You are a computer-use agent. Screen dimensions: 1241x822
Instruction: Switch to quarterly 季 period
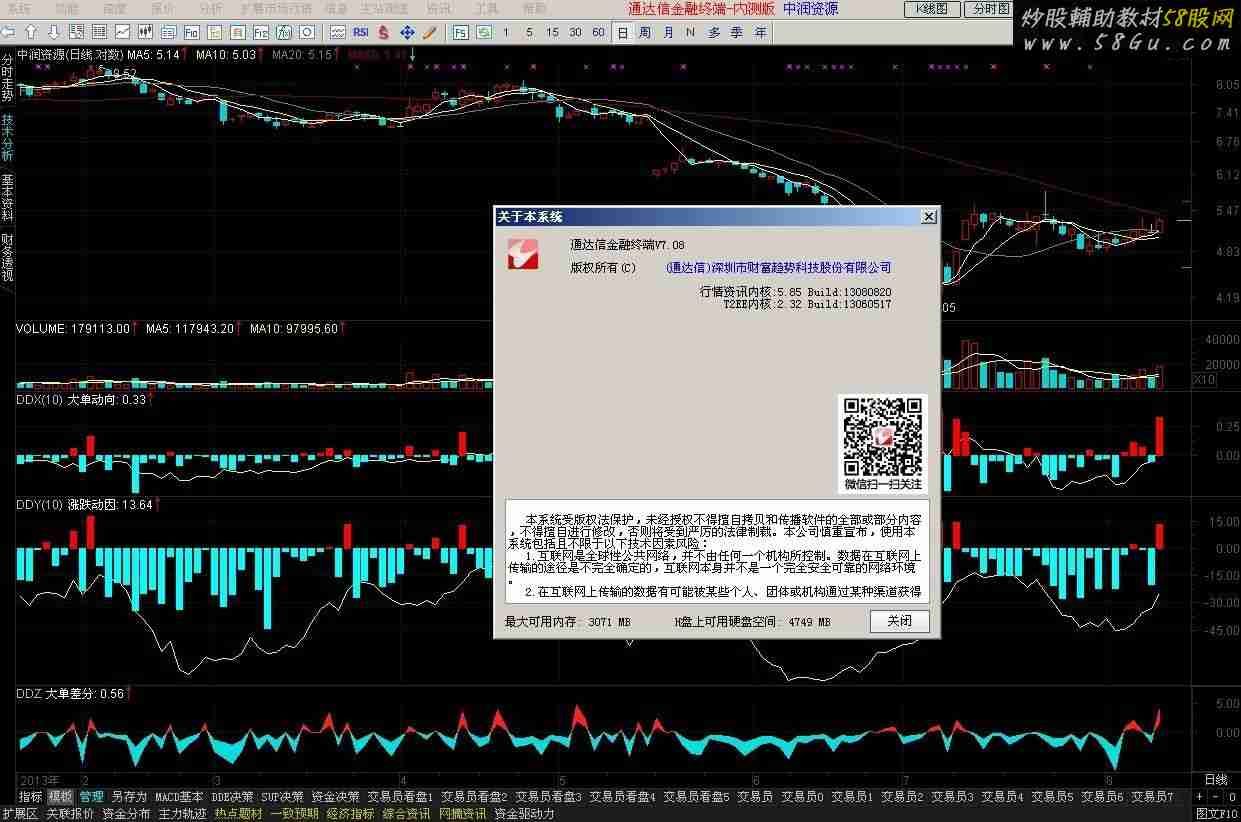(737, 32)
